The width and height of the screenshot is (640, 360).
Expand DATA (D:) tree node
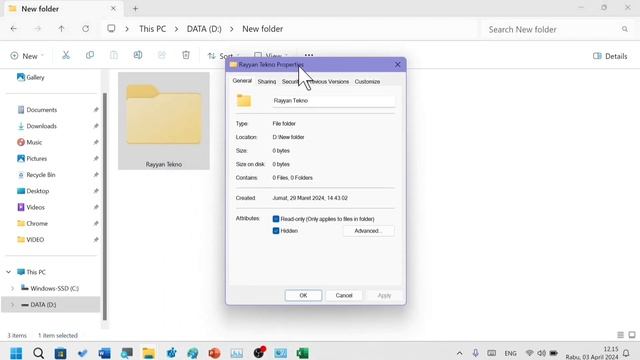click(x=12, y=304)
